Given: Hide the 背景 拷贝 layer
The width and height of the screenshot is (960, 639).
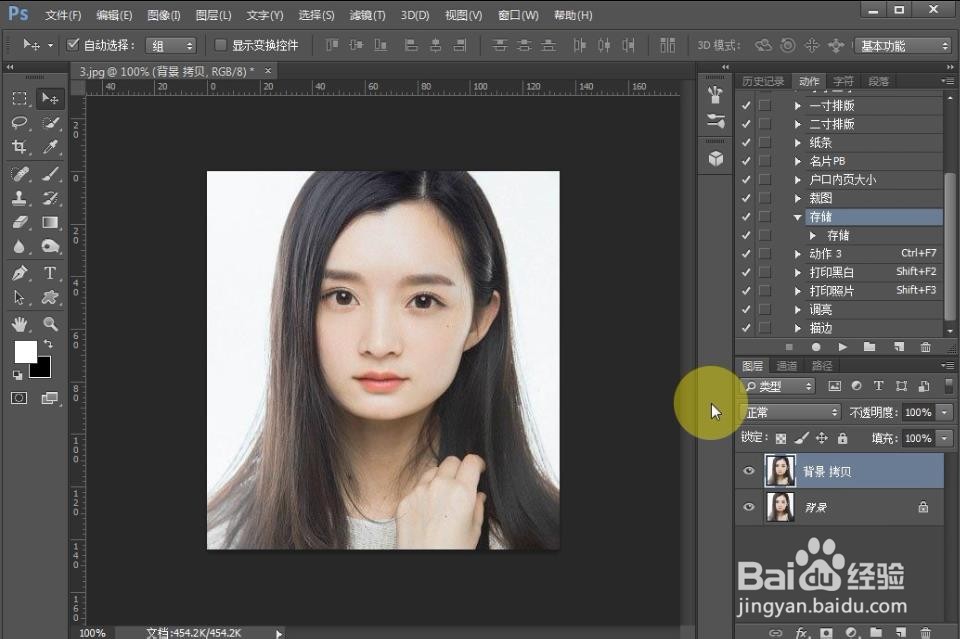Looking at the screenshot, I should coord(748,471).
